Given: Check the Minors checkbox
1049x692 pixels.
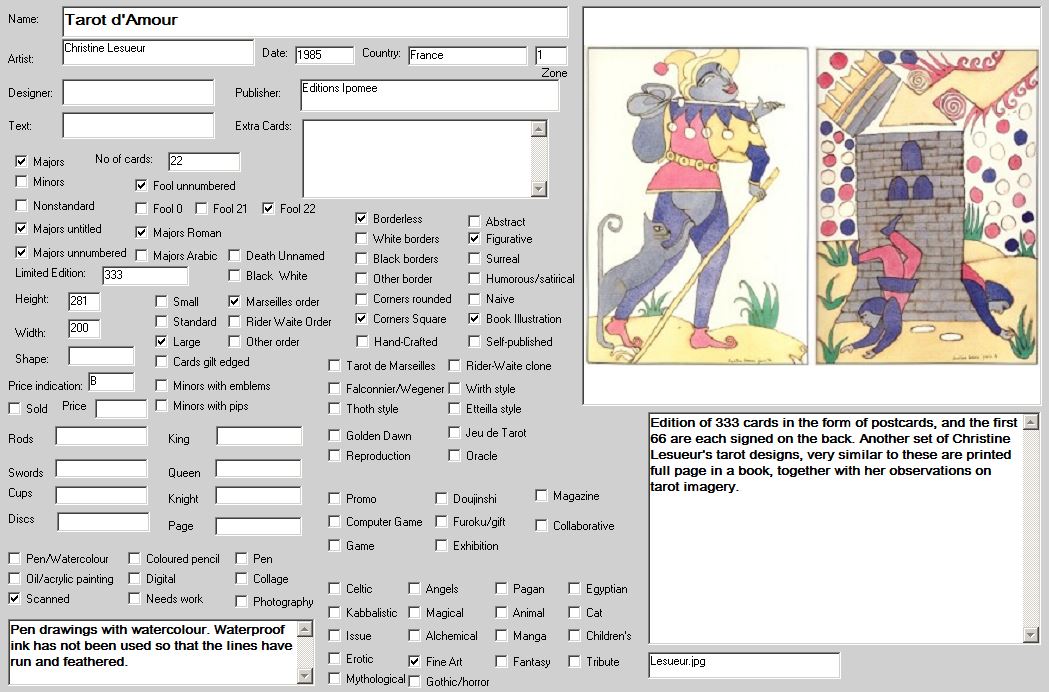Looking at the screenshot, I should pyautogui.click(x=22, y=182).
